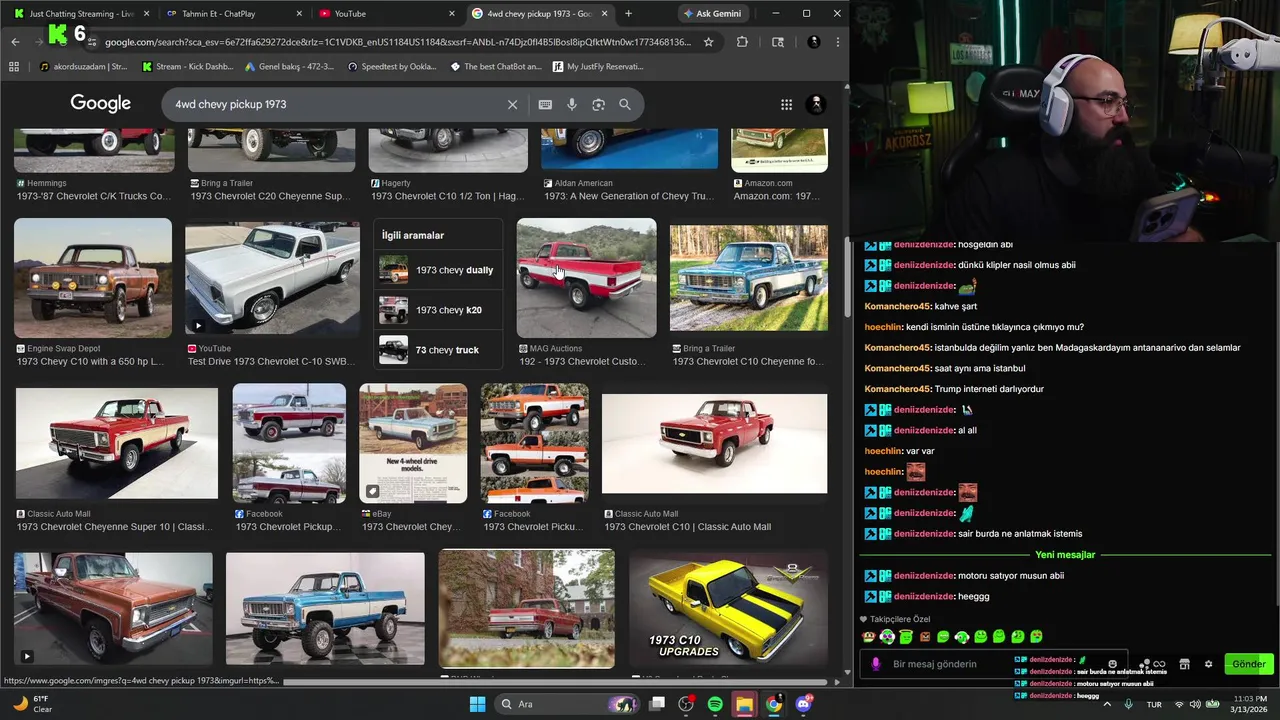Open the on-screen keyboard input tool
This screenshot has height=720, width=1280.
pos(545,104)
